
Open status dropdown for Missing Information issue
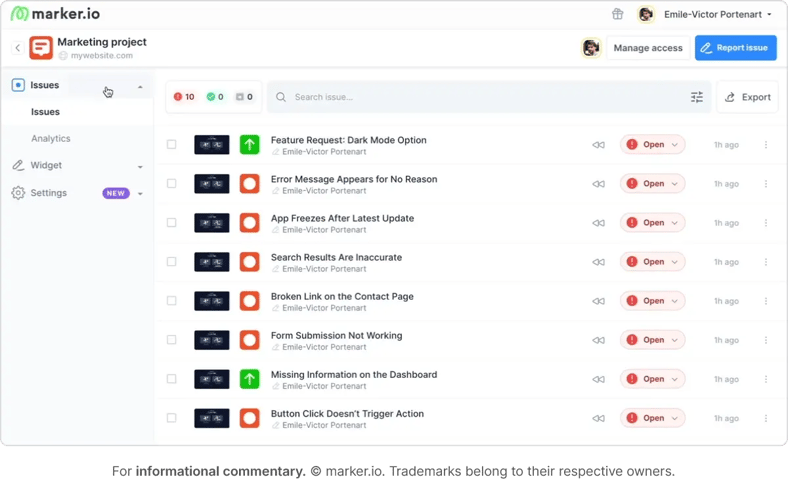[652, 379]
